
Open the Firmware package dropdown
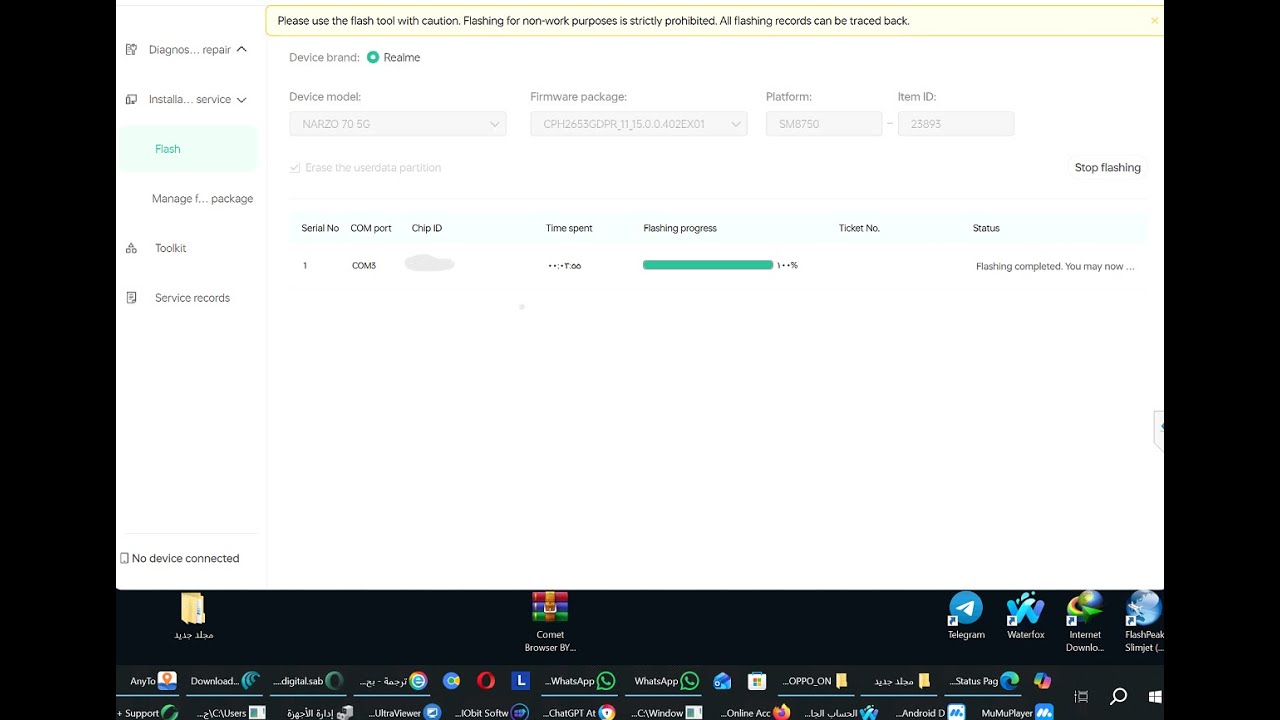(x=639, y=124)
